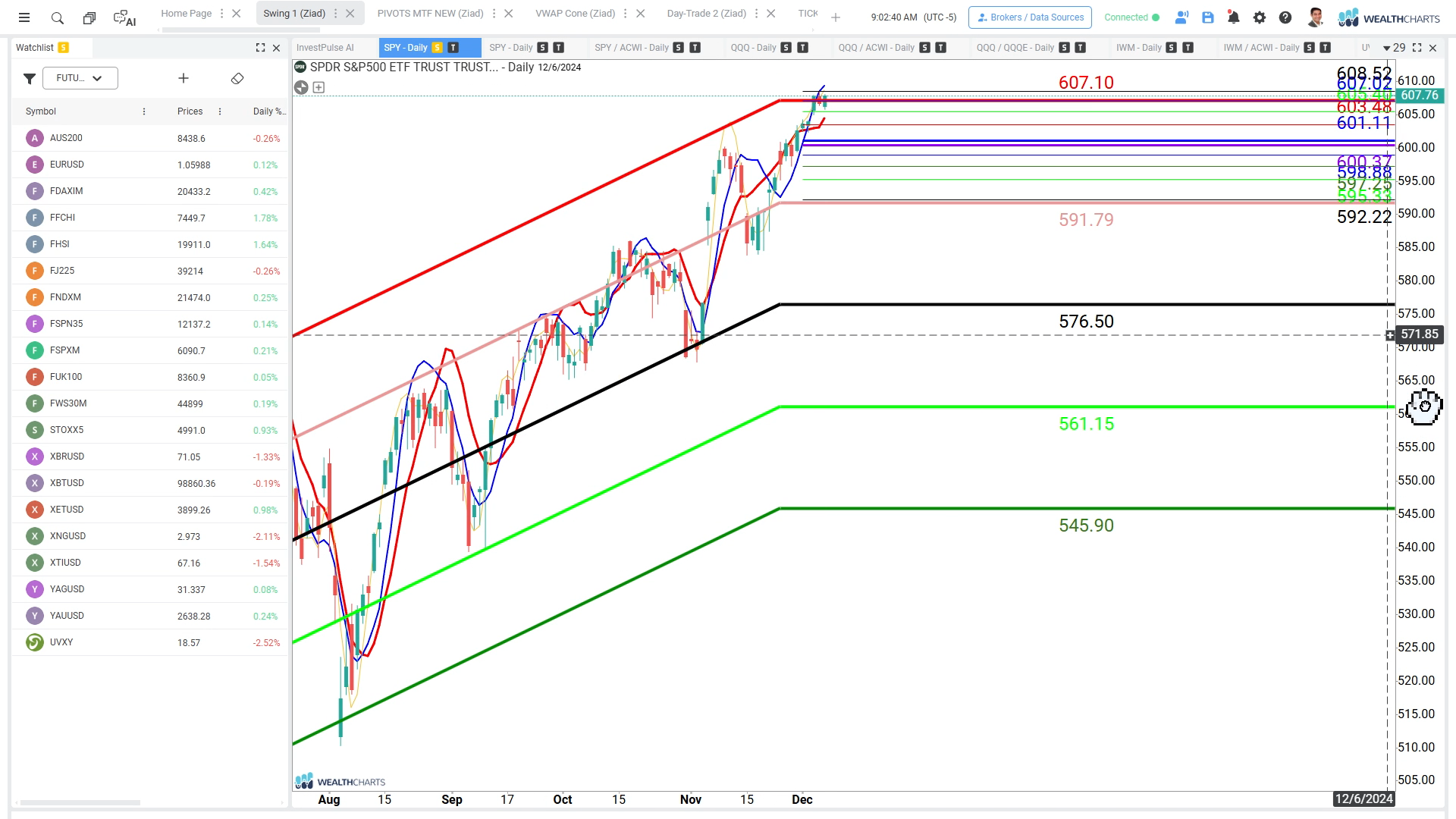Click the Brokers / Data Sources button
The width and height of the screenshot is (1456, 819).
(1030, 17)
